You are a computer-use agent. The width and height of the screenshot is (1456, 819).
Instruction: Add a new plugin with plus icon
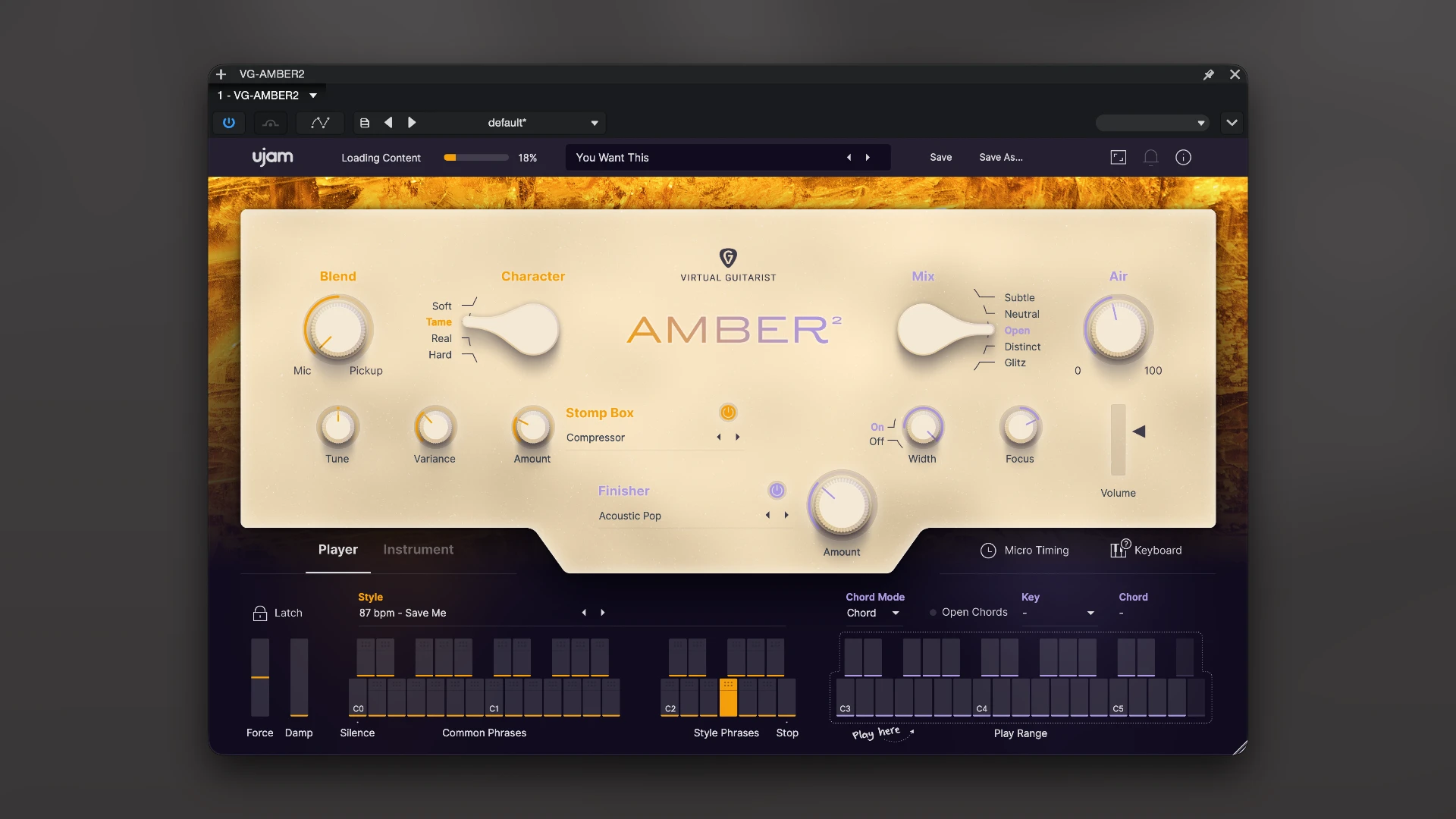click(221, 74)
